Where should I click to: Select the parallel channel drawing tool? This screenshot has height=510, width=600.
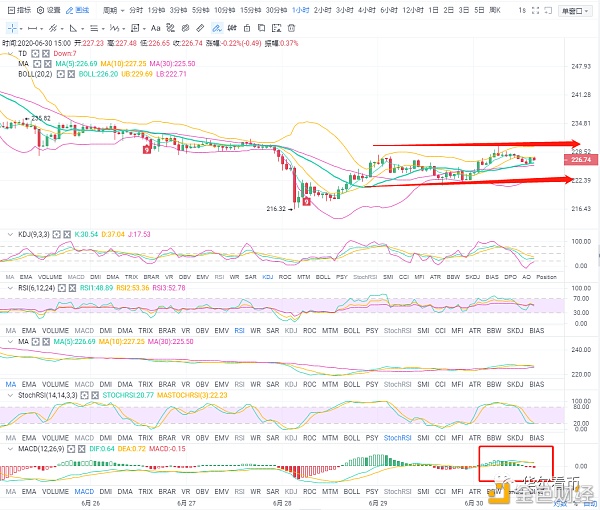coord(53,28)
